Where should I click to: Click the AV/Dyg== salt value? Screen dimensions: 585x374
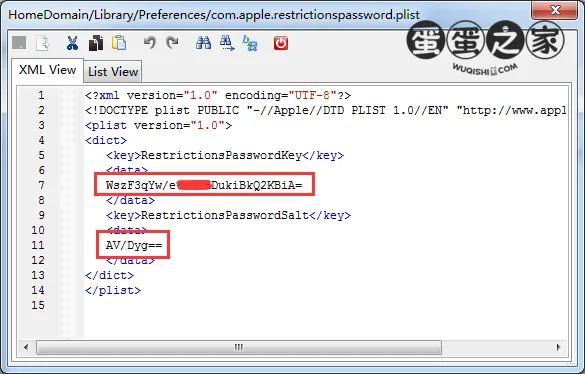pos(134,245)
